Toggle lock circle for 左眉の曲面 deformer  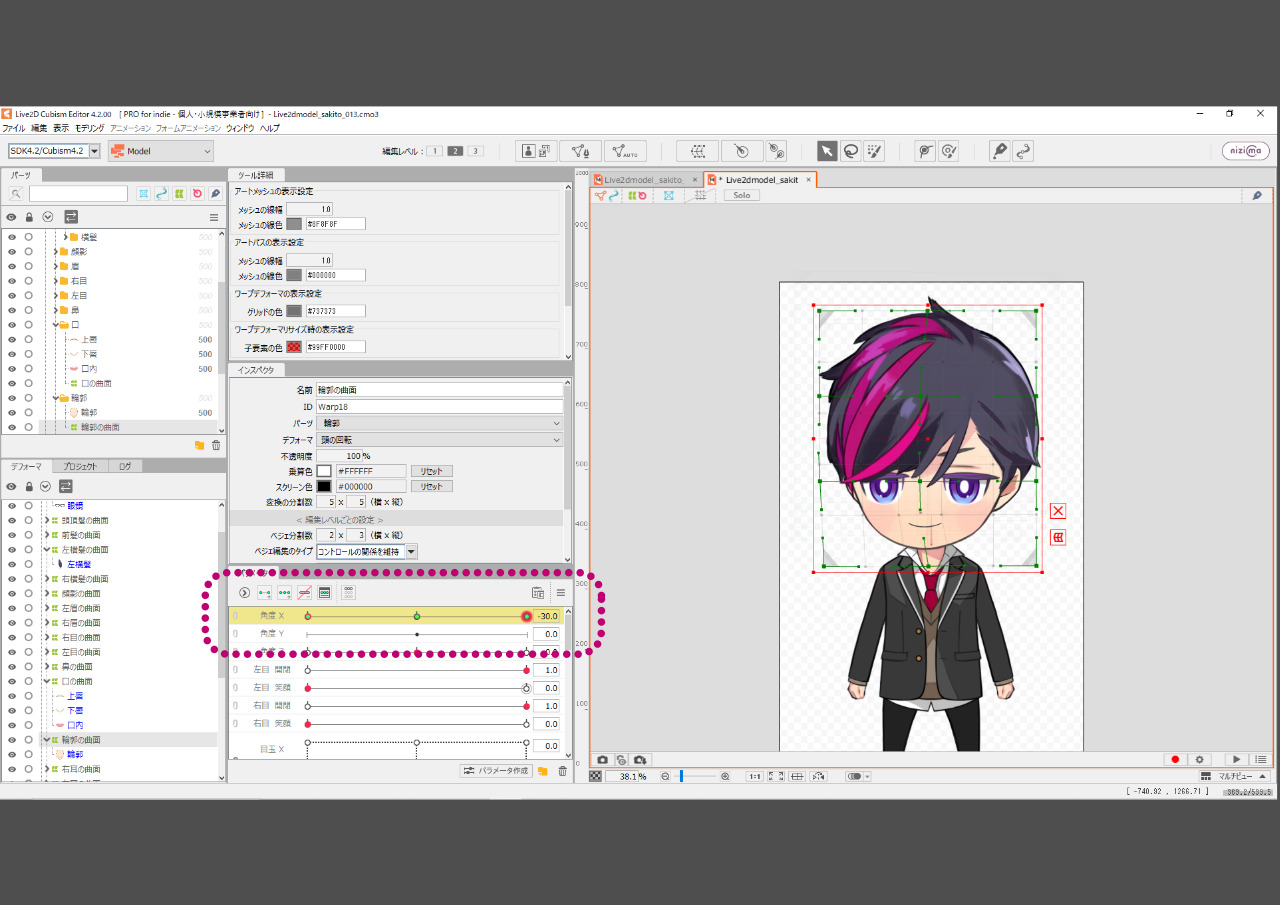tap(29, 608)
